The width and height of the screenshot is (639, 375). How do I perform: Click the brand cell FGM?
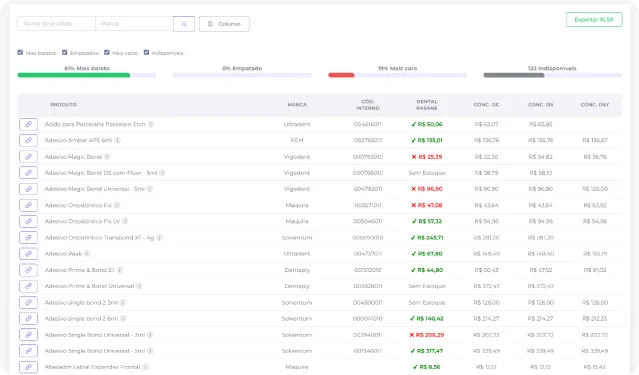click(297, 141)
